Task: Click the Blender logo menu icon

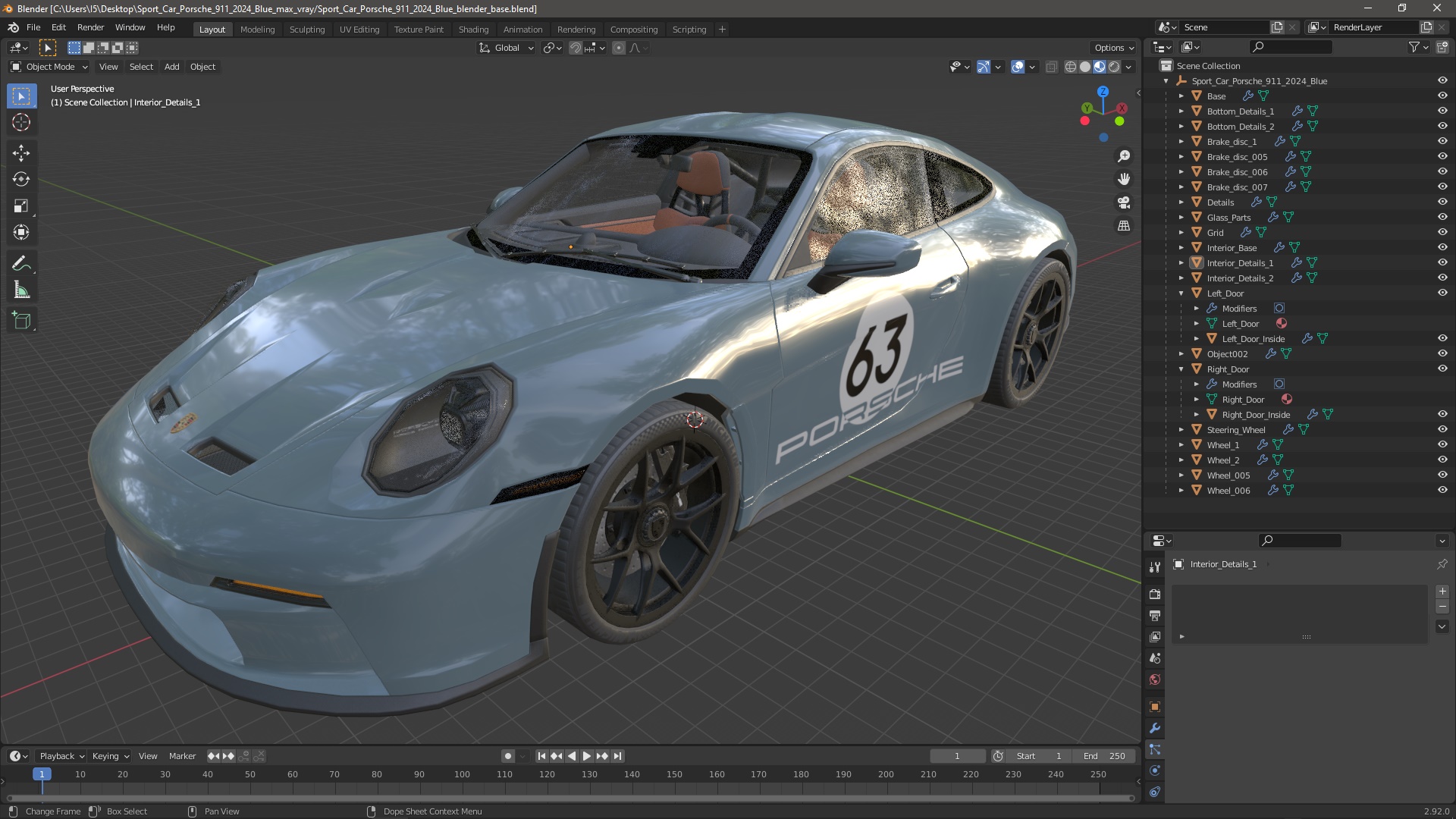Action: point(13,27)
